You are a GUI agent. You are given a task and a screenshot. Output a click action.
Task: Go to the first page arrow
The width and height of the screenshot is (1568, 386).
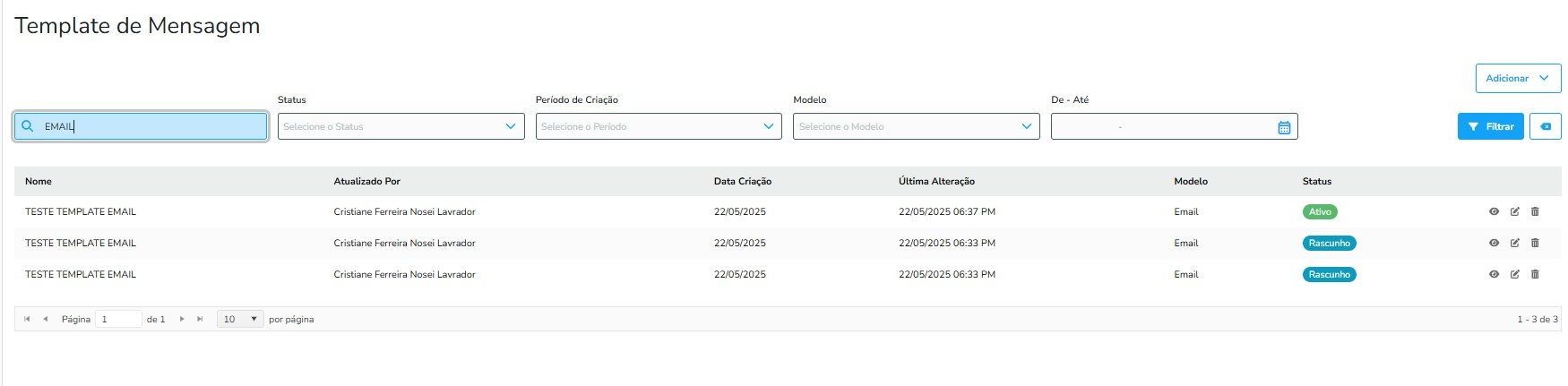coord(27,319)
